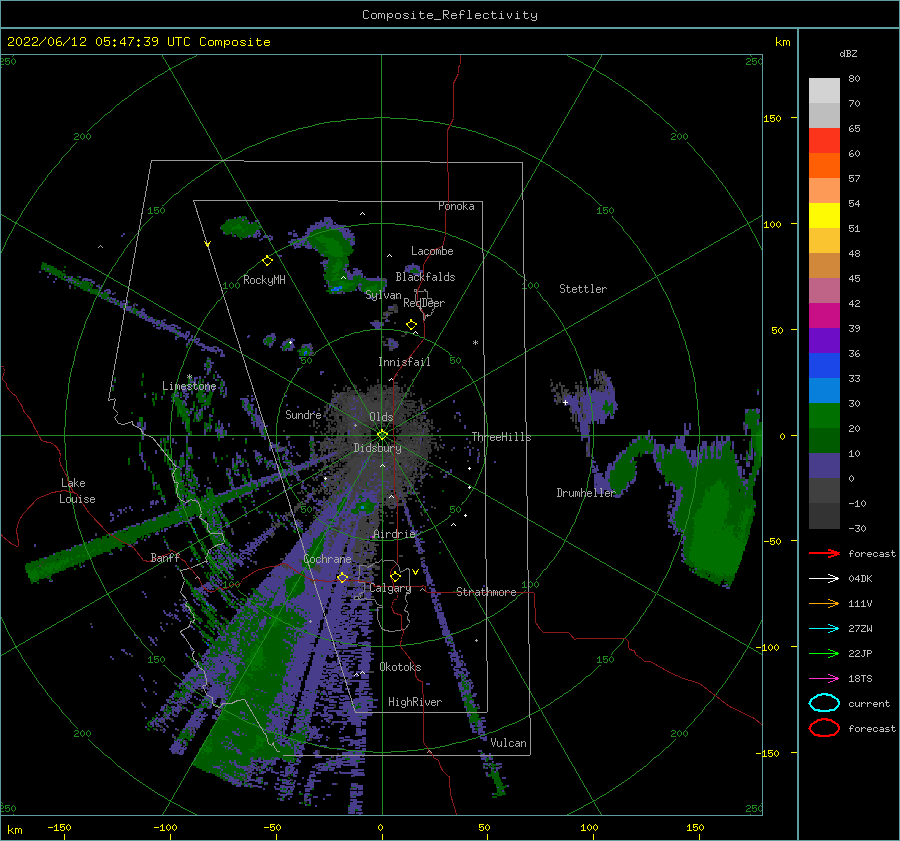
Task: Click the green 22JP arrow legend icon
Action: coord(824,653)
